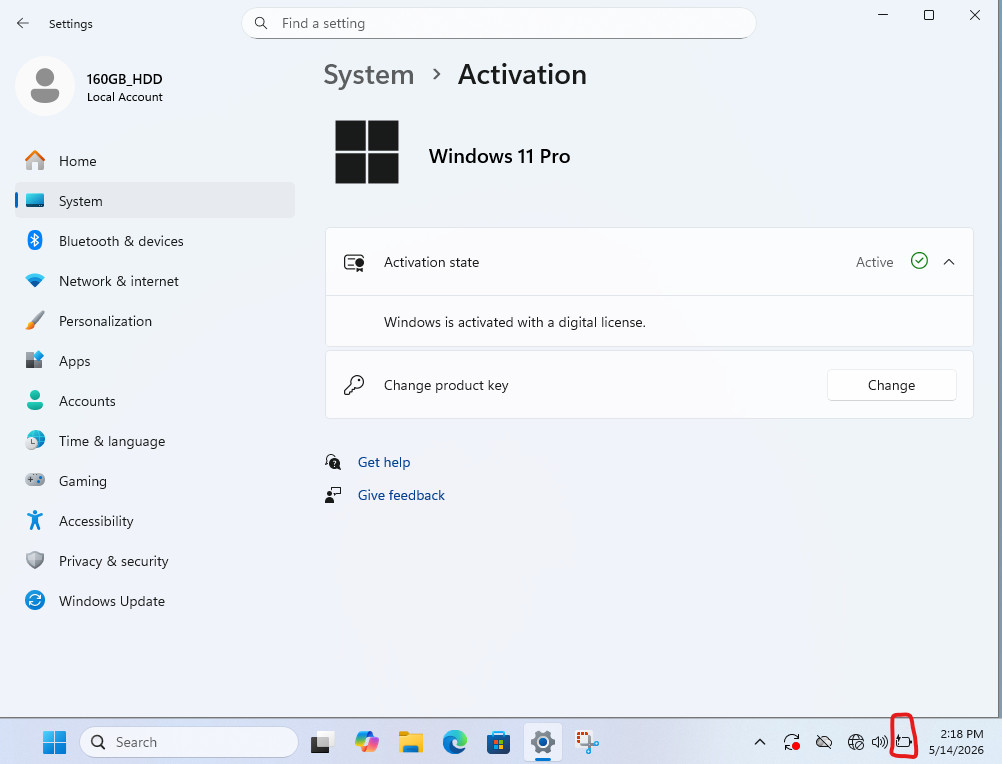Open Bluetooth & devices settings

(155, 241)
